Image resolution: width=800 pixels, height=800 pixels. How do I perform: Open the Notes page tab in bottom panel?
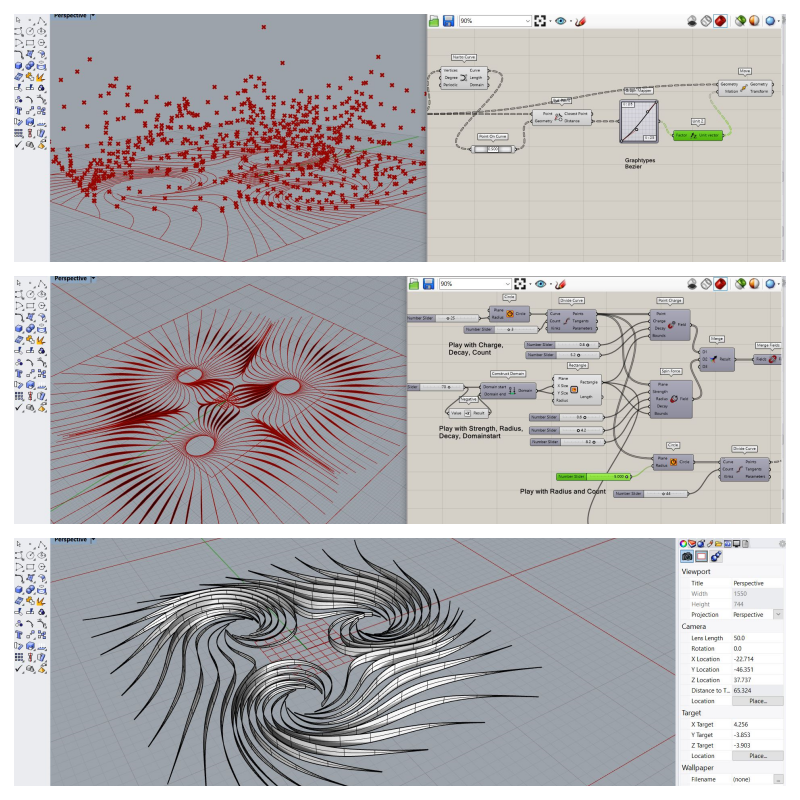click(x=745, y=544)
